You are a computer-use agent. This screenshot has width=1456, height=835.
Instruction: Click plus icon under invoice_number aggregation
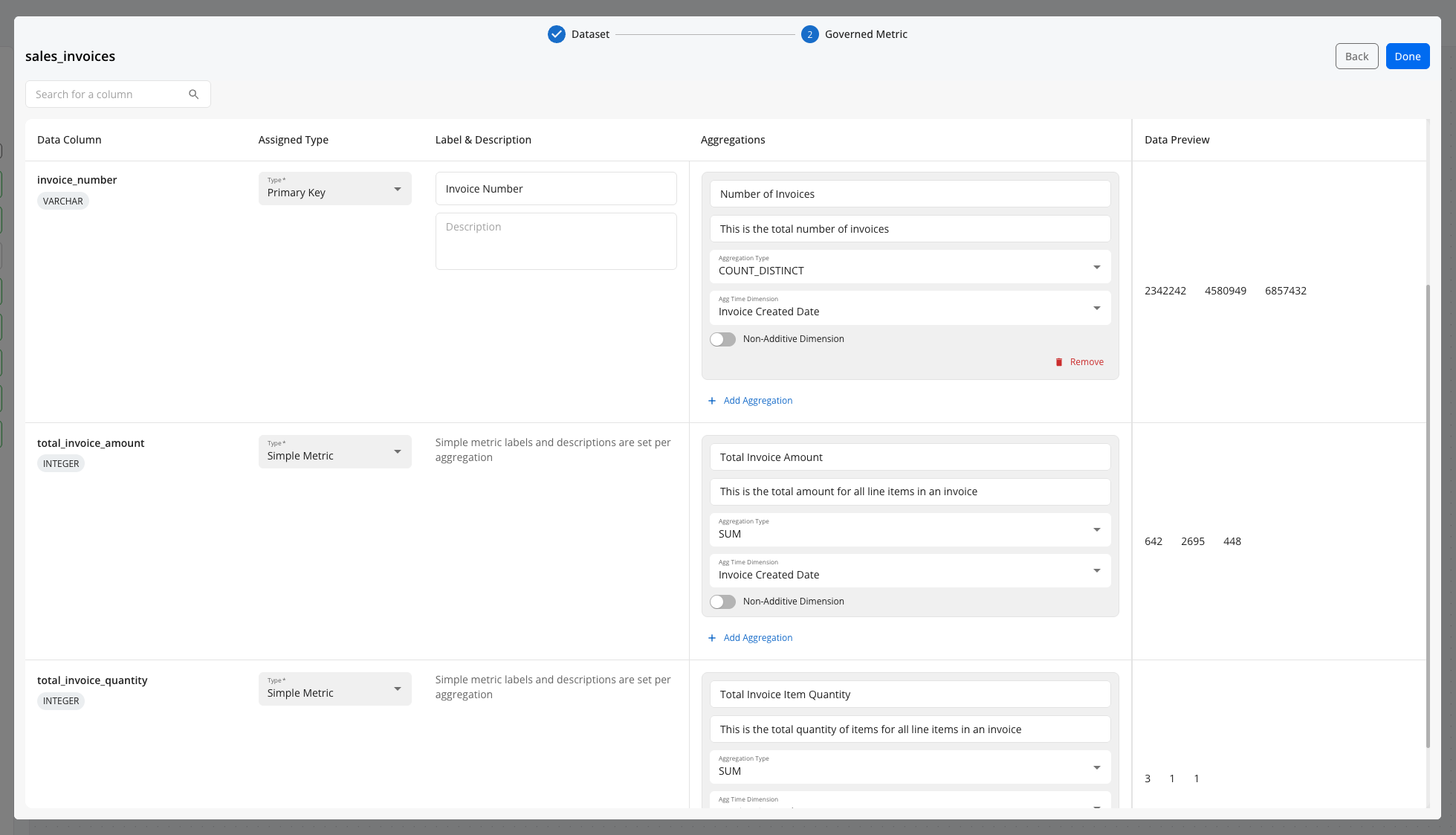coord(711,401)
